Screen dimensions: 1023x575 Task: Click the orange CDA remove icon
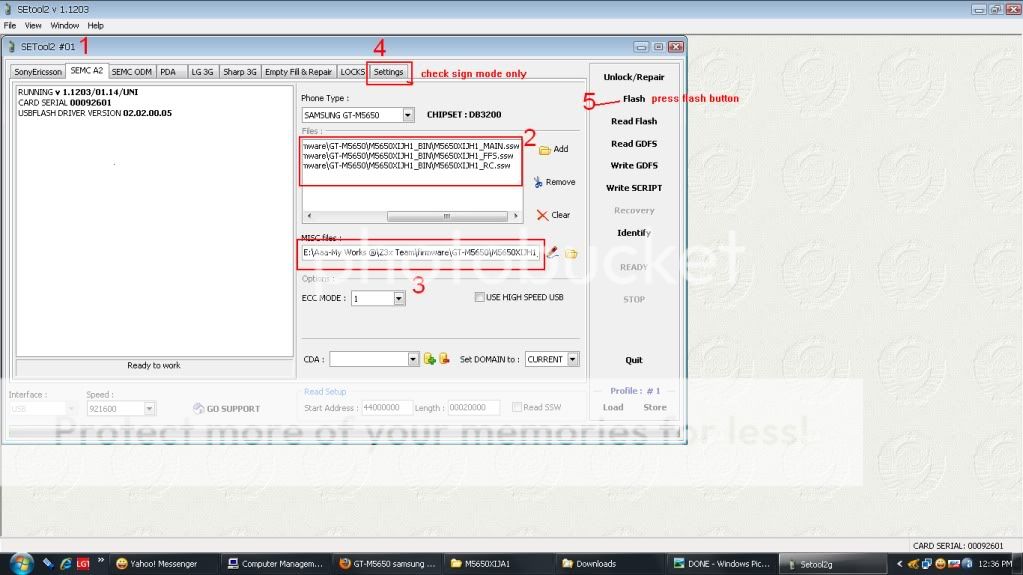[444, 358]
